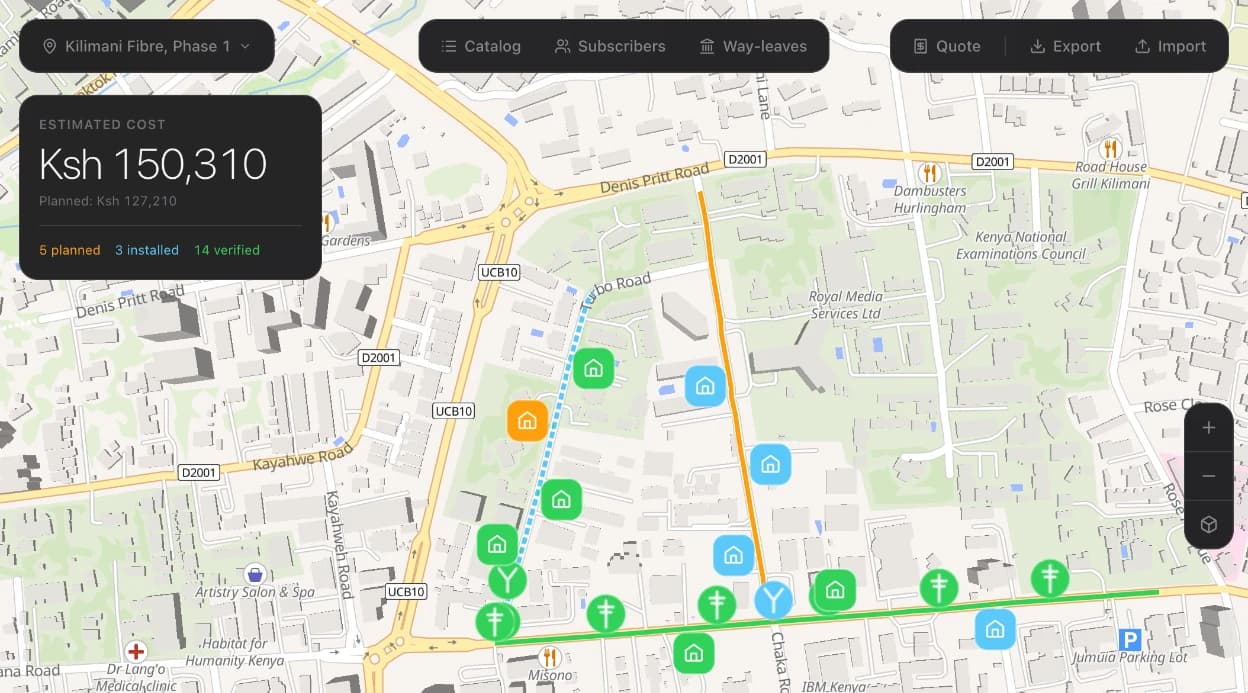Click the '14 verified' status label

click(x=227, y=250)
